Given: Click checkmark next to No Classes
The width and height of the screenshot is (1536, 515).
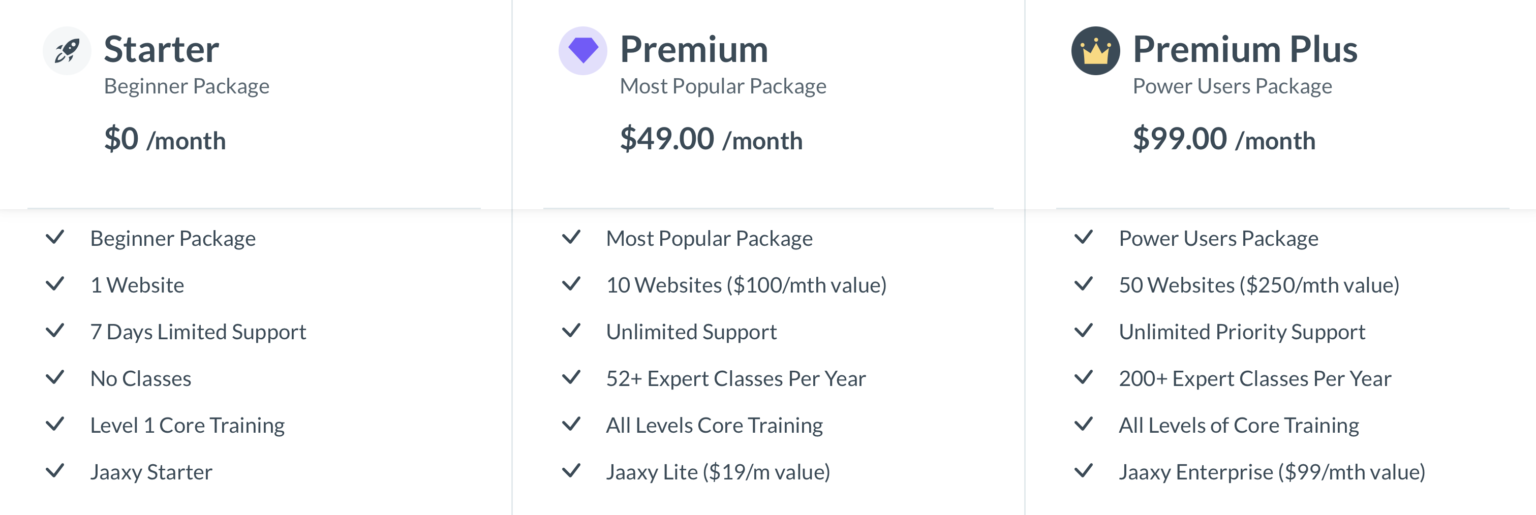Looking at the screenshot, I should pyautogui.click(x=55, y=378).
